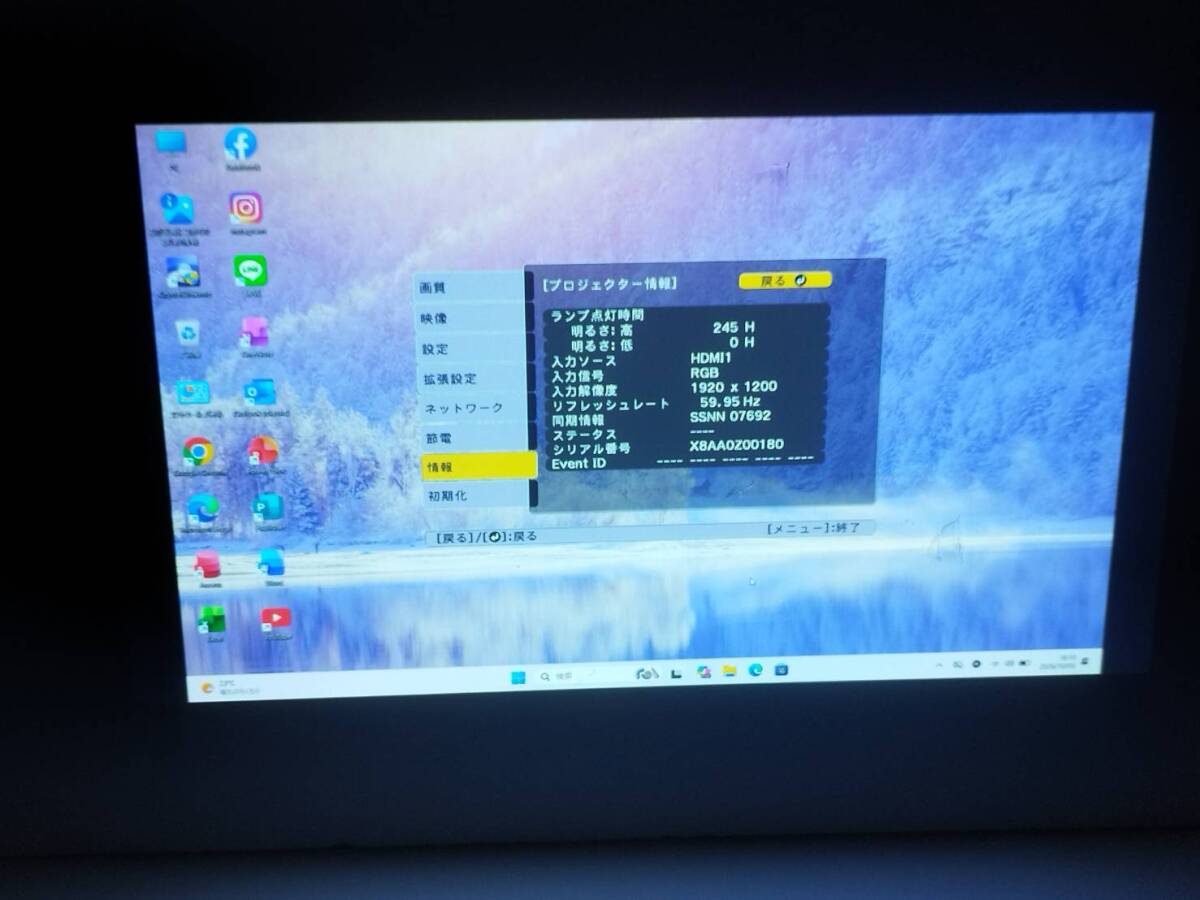This screenshot has width=1200, height=900.
Task: Select the desktop icon left of Outlook
Action: click(193, 392)
